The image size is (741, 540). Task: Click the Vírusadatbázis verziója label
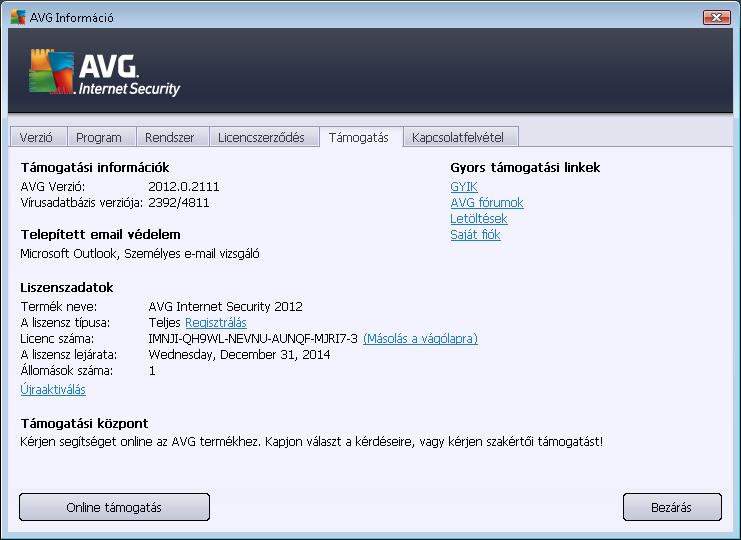[x=82, y=203]
